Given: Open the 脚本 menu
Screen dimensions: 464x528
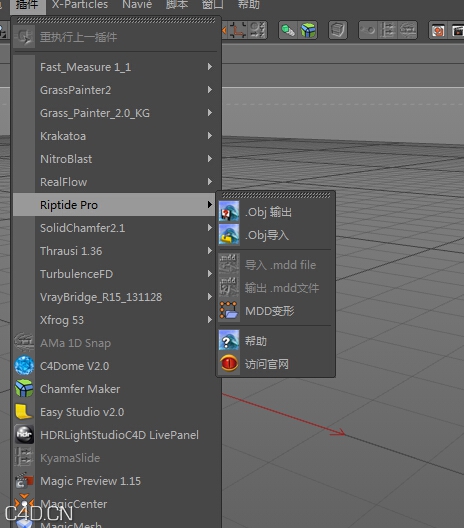Looking at the screenshot, I should pyautogui.click(x=177, y=5).
